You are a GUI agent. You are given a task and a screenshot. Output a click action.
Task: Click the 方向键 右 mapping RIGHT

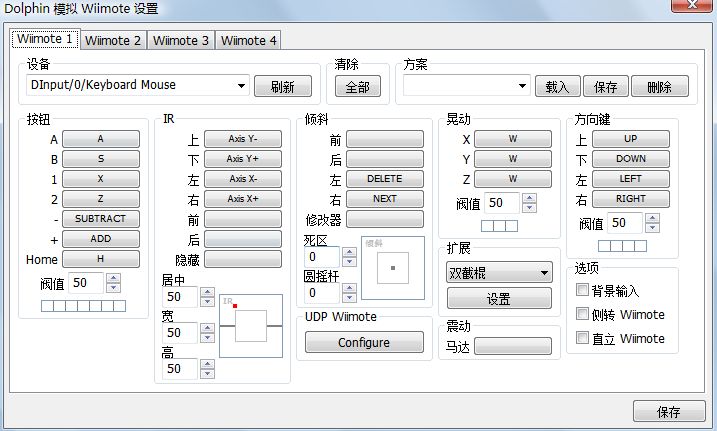(631, 199)
